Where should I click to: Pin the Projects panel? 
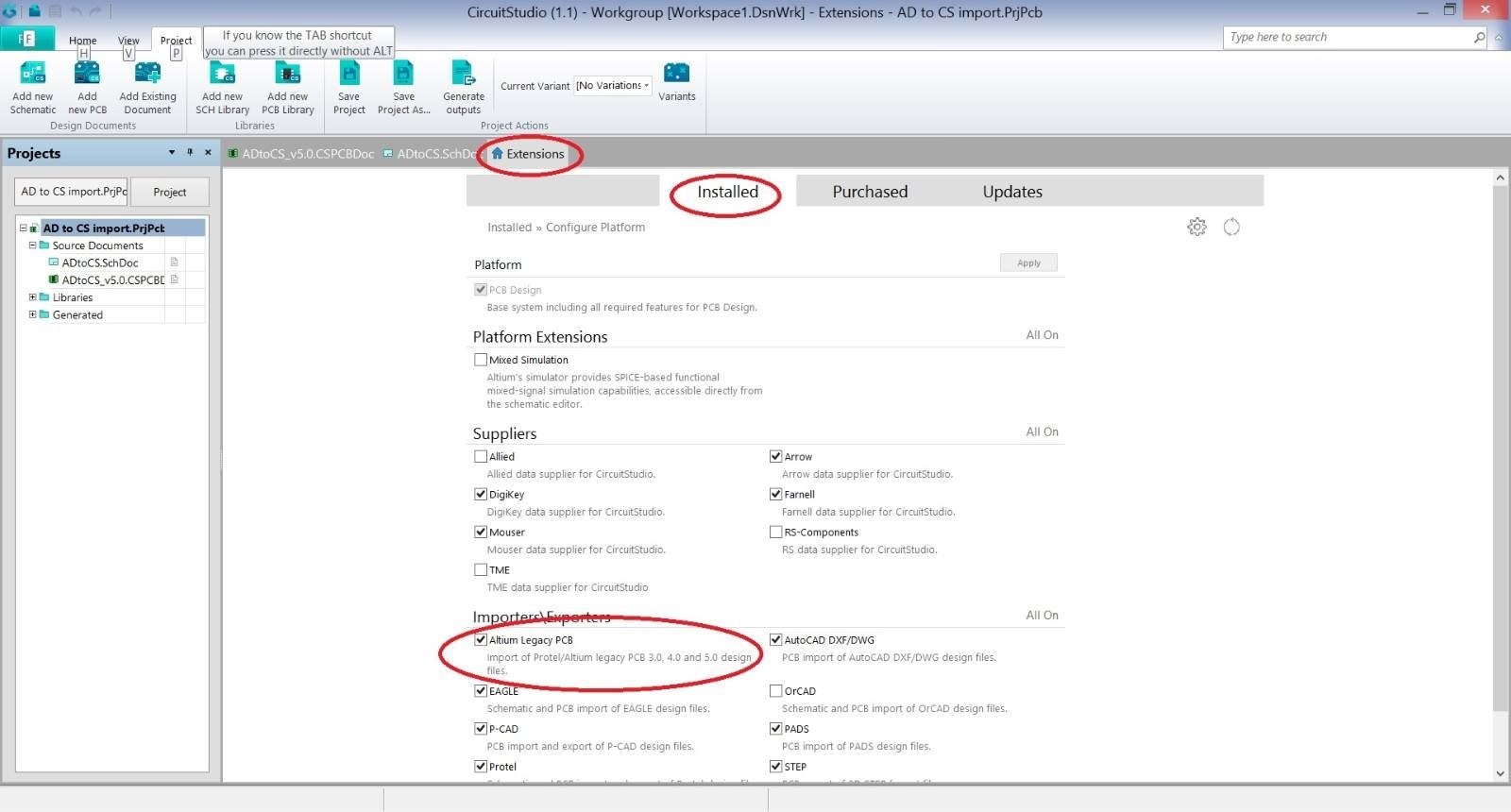[x=190, y=152]
